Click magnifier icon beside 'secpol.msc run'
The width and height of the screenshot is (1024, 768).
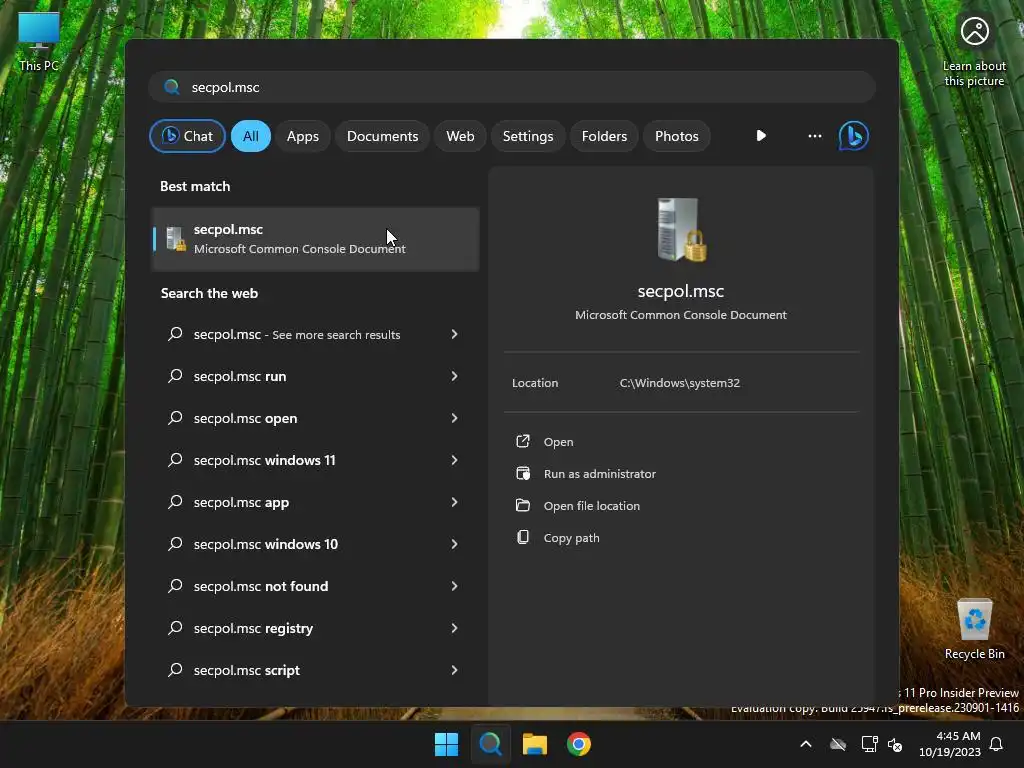tap(175, 376)
